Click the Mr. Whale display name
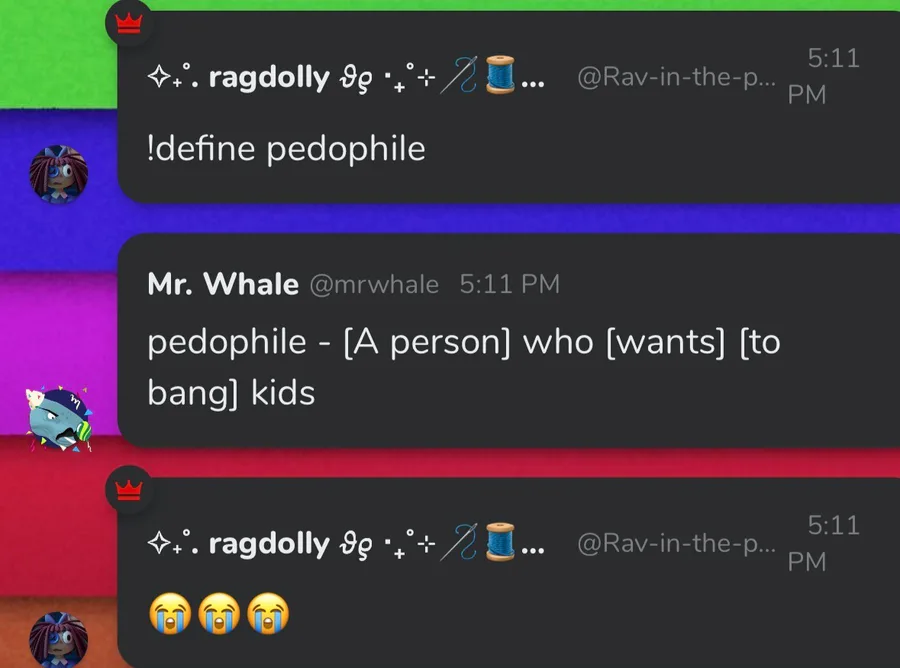The width and height of the screenshot is (900, 668). point(223,284)
